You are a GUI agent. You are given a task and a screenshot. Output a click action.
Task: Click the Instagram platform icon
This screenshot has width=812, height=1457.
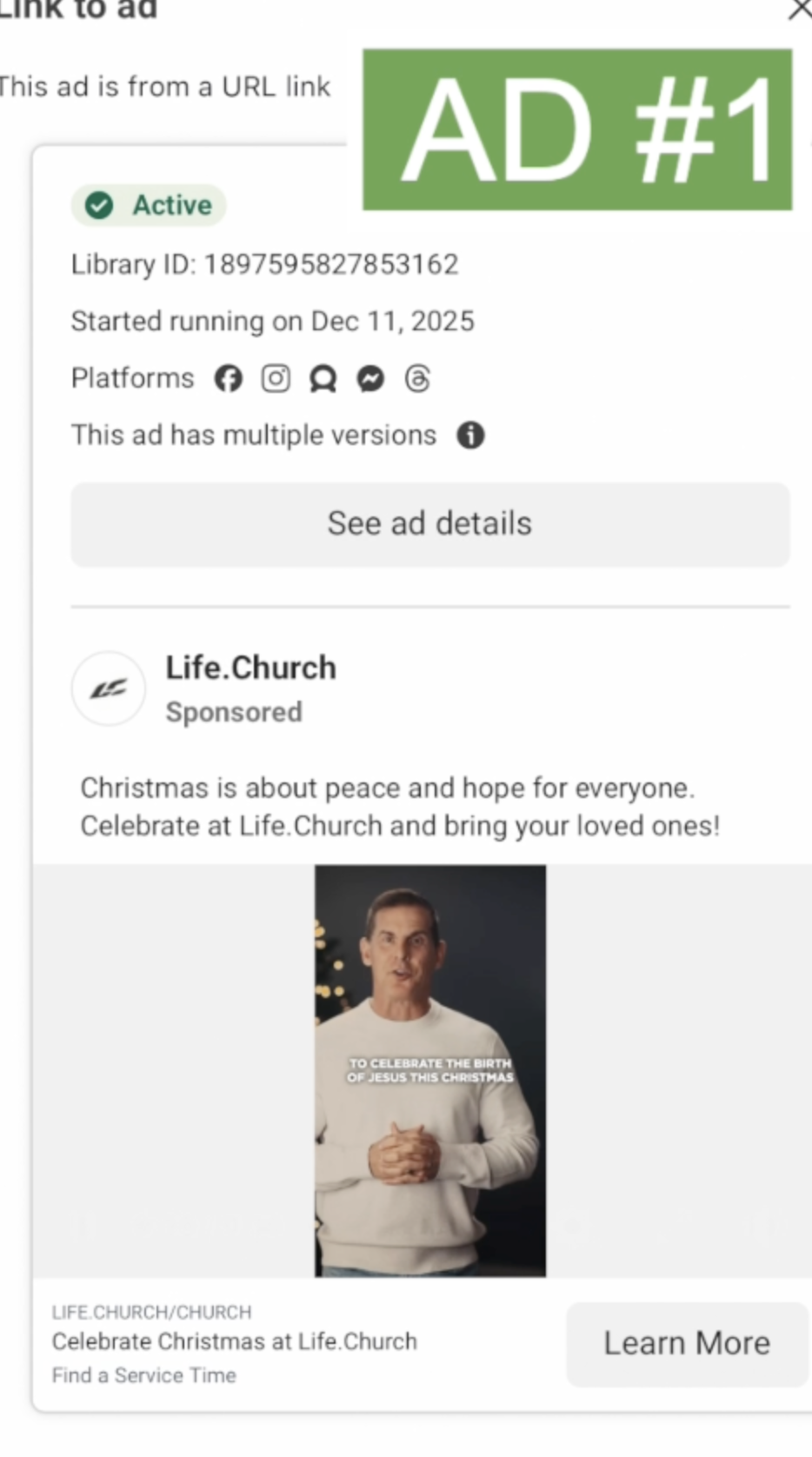click(276, 378)
